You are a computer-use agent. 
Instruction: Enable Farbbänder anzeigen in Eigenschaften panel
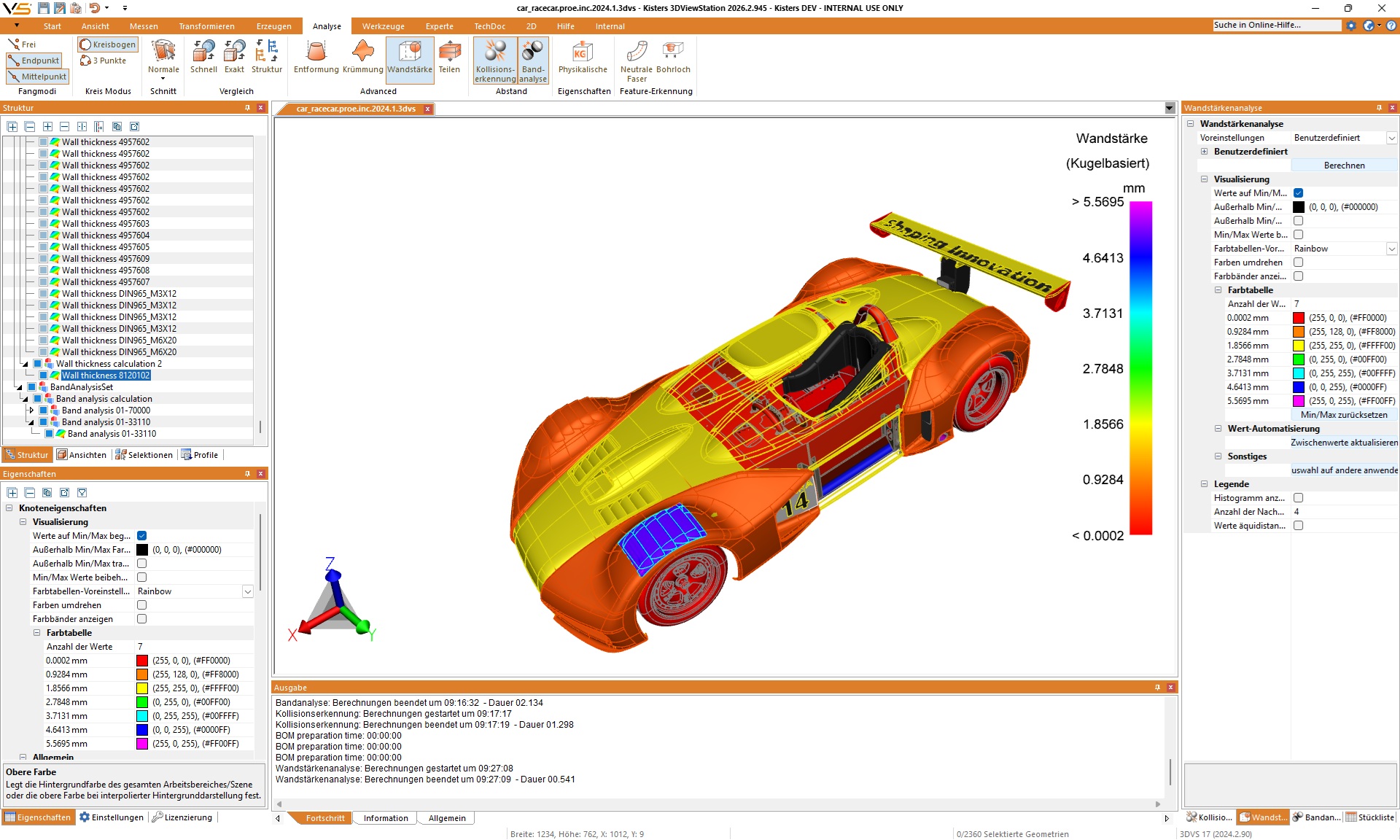(142, 619)
